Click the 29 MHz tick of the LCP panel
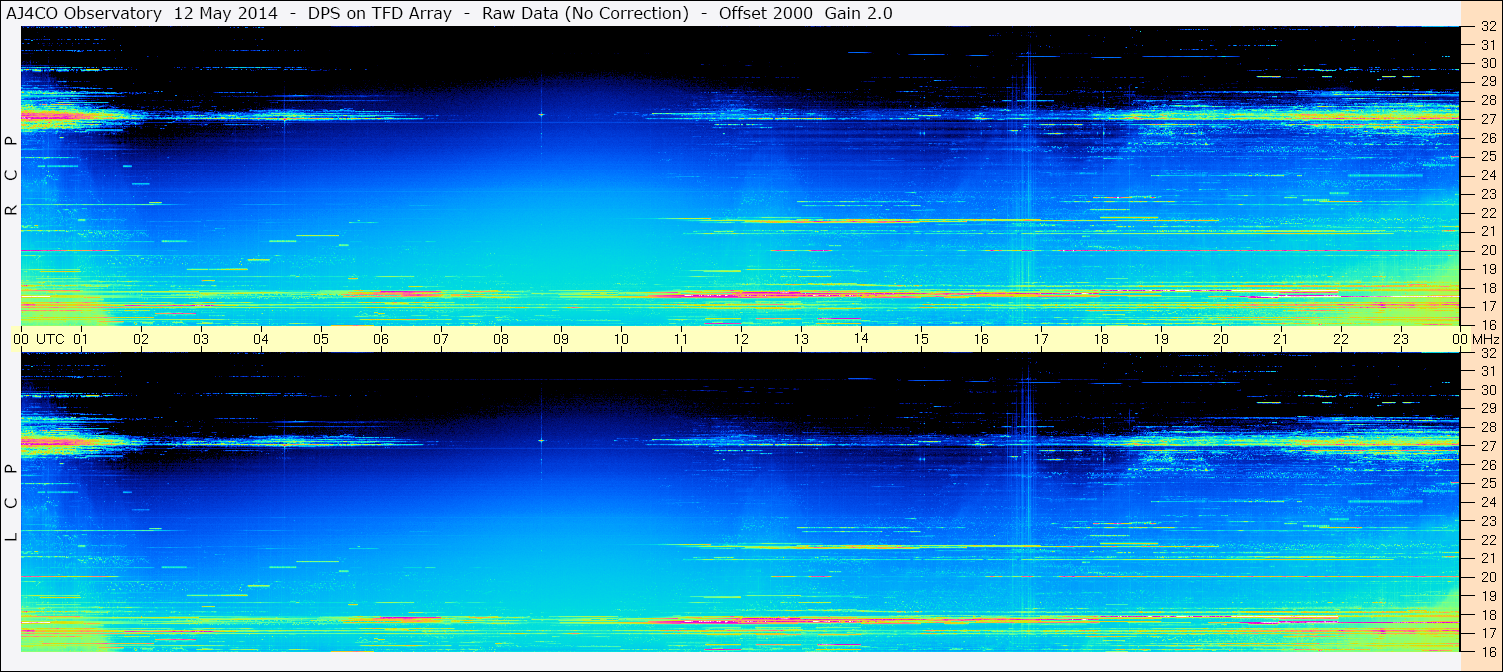 1487,409
